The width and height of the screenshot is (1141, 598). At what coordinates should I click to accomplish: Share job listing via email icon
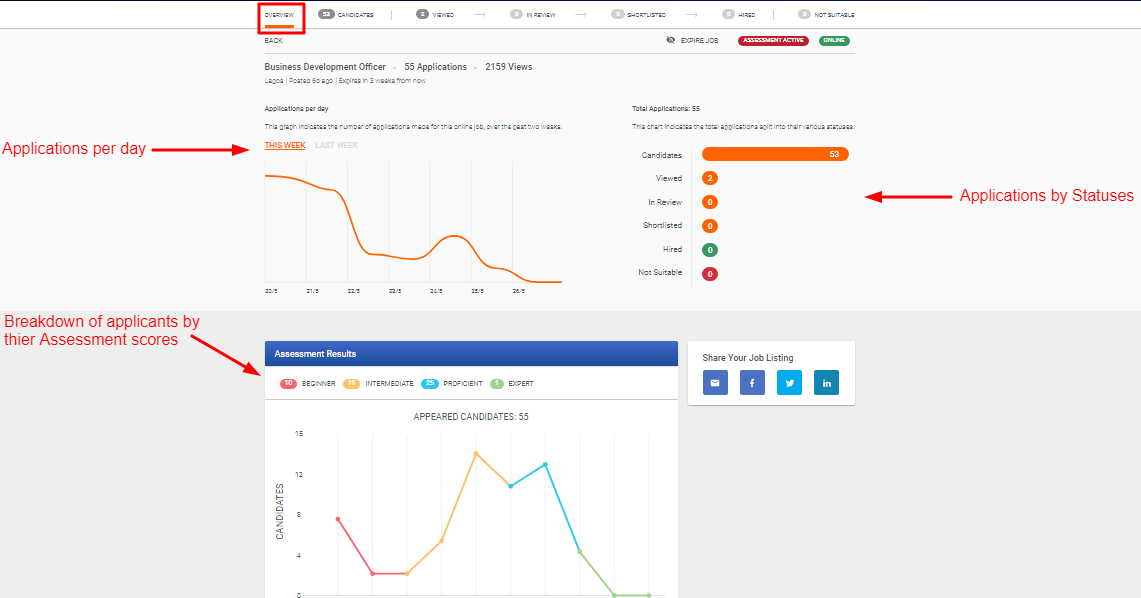click(715, 383)
